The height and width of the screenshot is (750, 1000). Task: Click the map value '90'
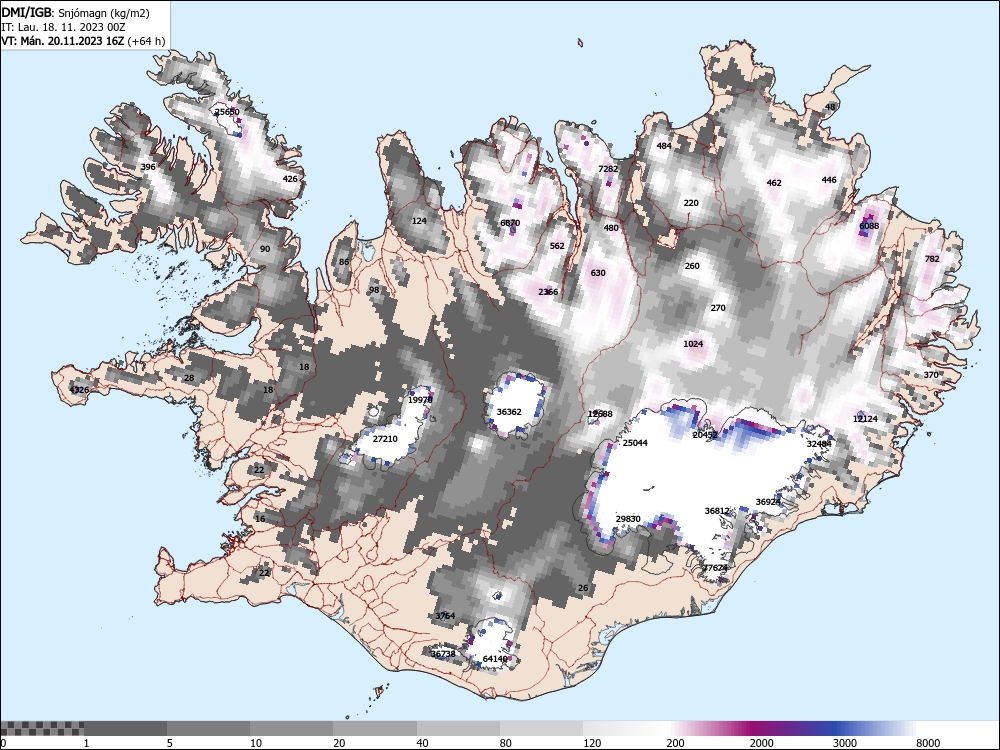click(x=265, y=249)
